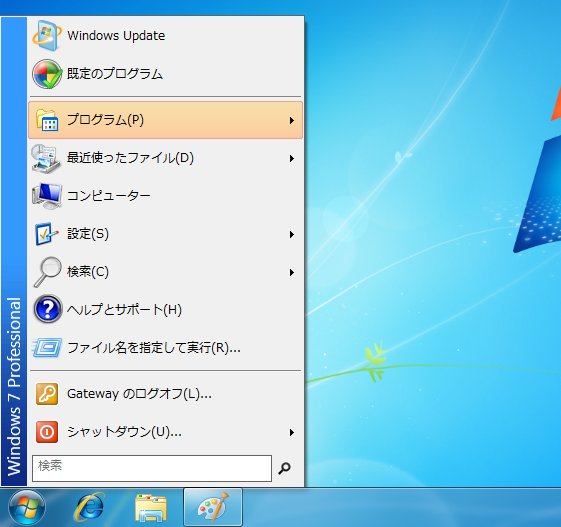Click the コンピューター monitor icon
561x527 pixels.
tap(47, 196)
